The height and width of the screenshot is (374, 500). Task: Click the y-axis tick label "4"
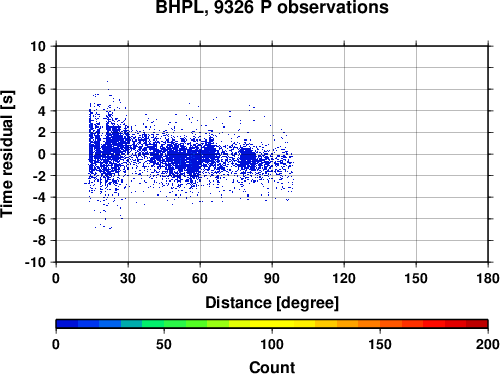[42, 111]
